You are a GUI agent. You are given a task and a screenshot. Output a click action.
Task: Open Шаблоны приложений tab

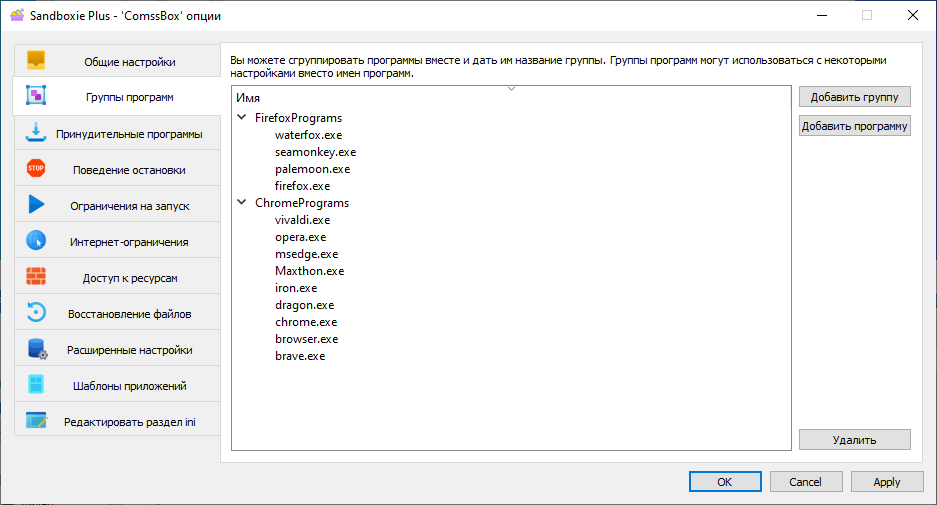[117, 385]
